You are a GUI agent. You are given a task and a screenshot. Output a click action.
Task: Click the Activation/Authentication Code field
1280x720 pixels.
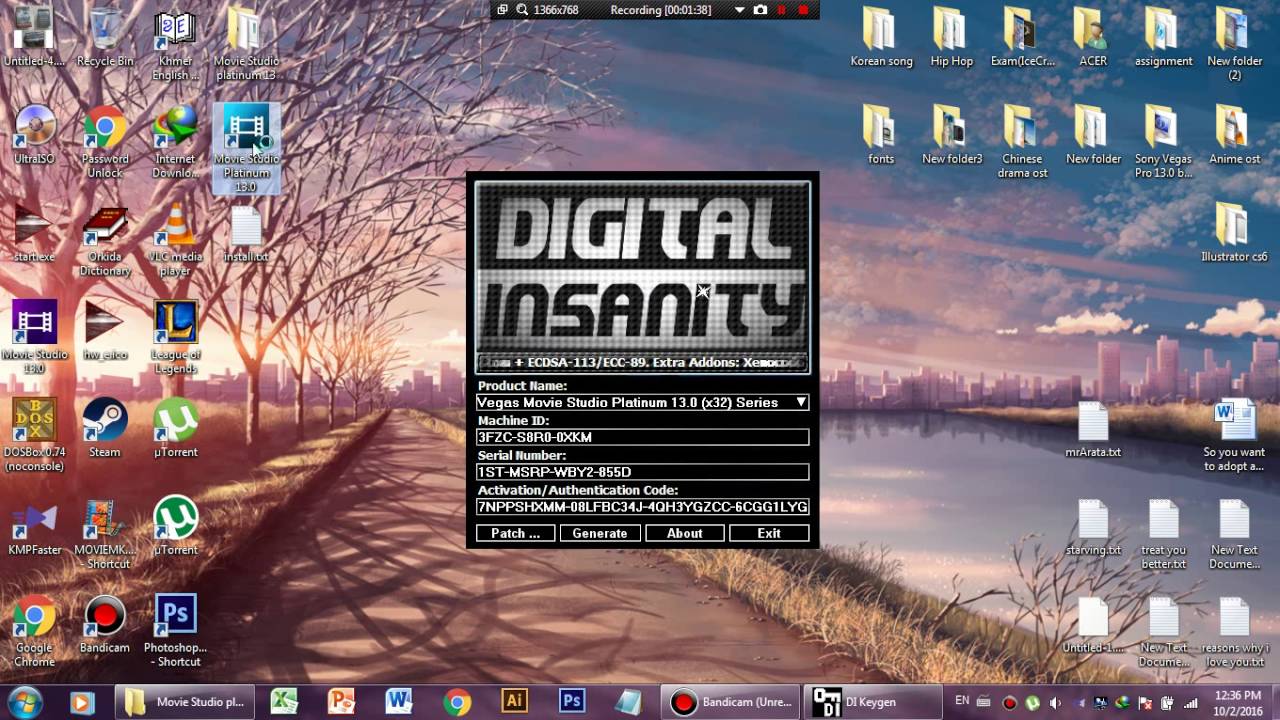(x=643, y=507)
